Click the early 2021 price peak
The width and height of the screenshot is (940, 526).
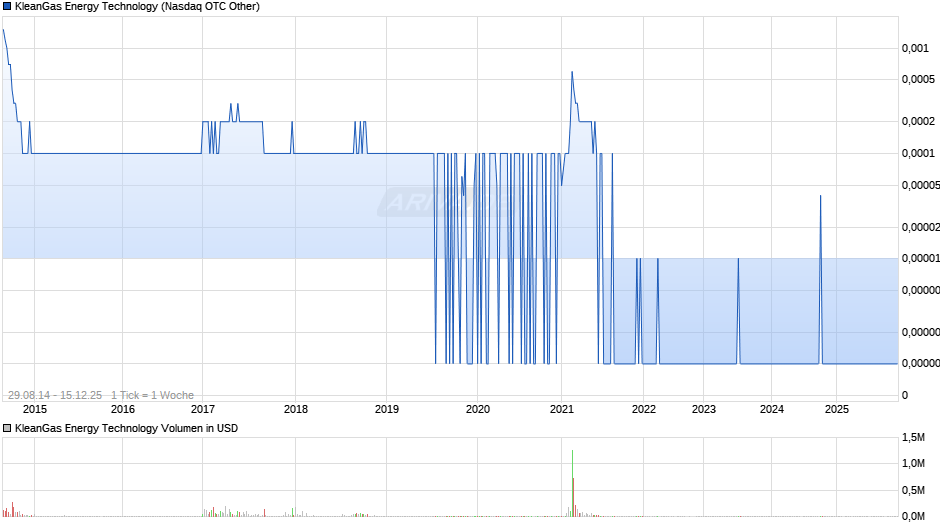point(572,73)
